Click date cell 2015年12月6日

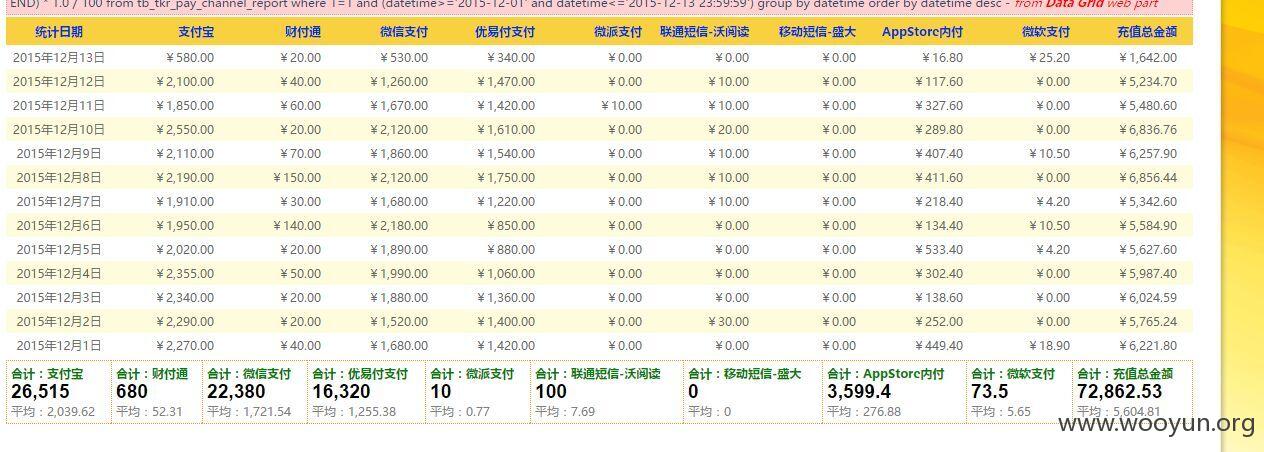[59, 226]
